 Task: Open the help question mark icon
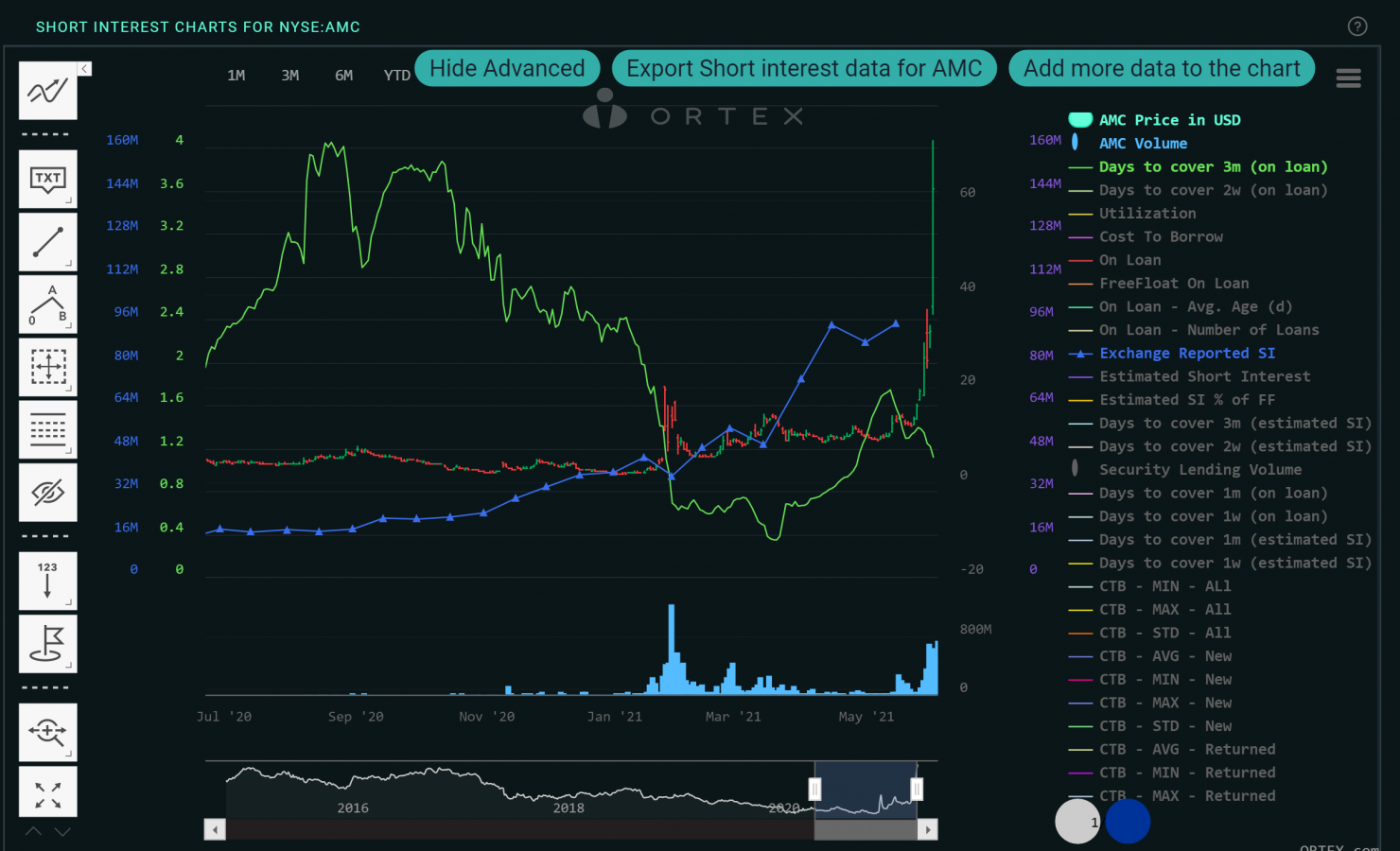pyautogui.click(x=1357, y=26)
